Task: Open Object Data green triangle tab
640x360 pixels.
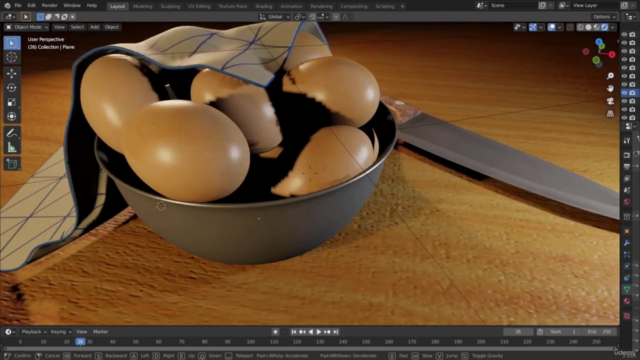Action: click(627, 289)
